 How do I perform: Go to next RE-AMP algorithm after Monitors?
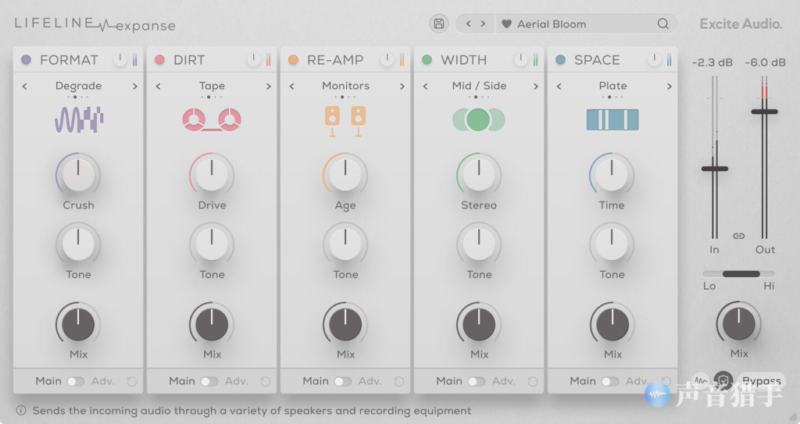point(402,86)
